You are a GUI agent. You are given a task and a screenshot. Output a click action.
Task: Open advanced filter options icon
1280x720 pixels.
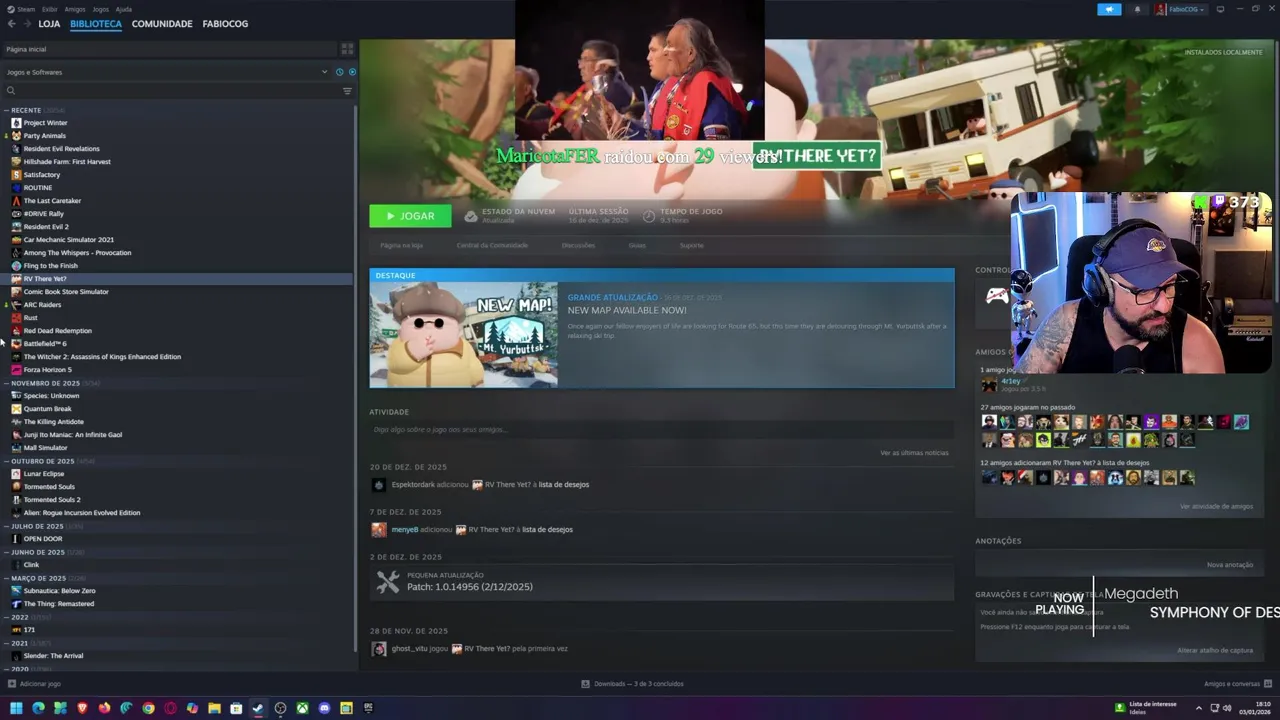click(347, 91)
